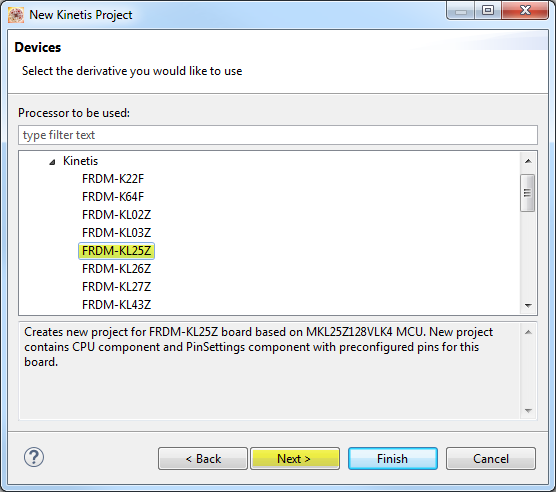Click the board description text

(258, 347)
